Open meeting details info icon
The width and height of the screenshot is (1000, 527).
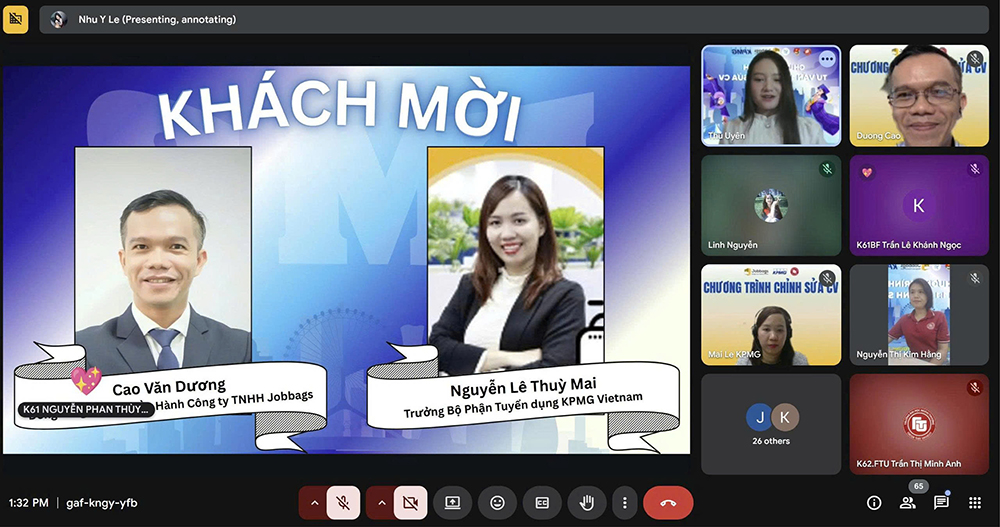pos(874,503)
